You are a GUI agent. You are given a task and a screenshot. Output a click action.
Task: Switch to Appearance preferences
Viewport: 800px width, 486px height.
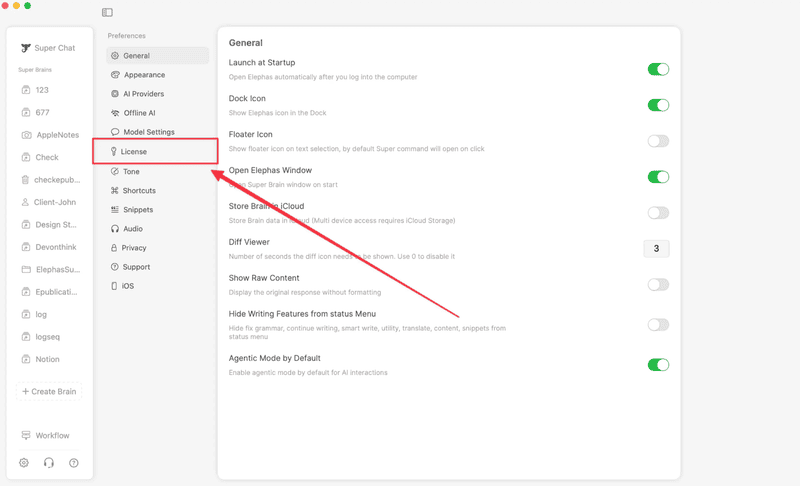point(144,75)
